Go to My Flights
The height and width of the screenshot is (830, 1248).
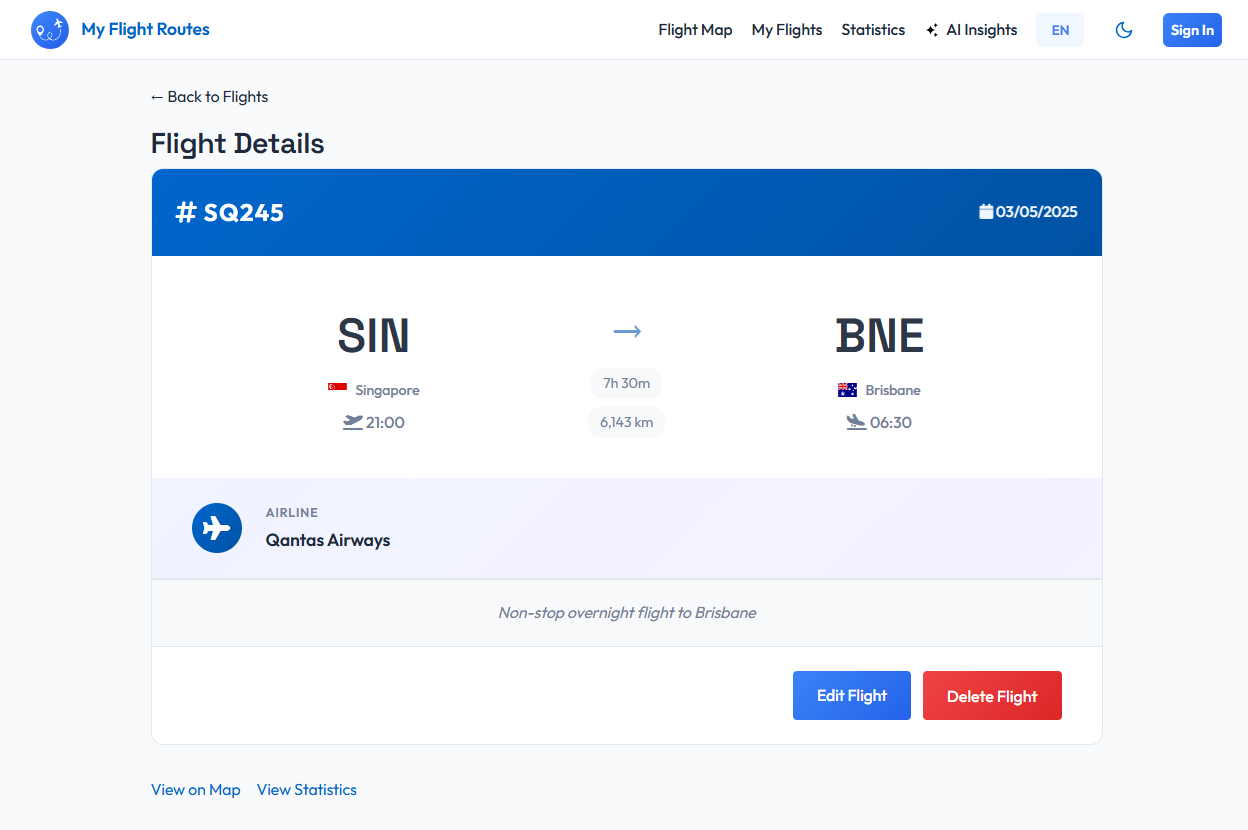[x=787, y=30]
